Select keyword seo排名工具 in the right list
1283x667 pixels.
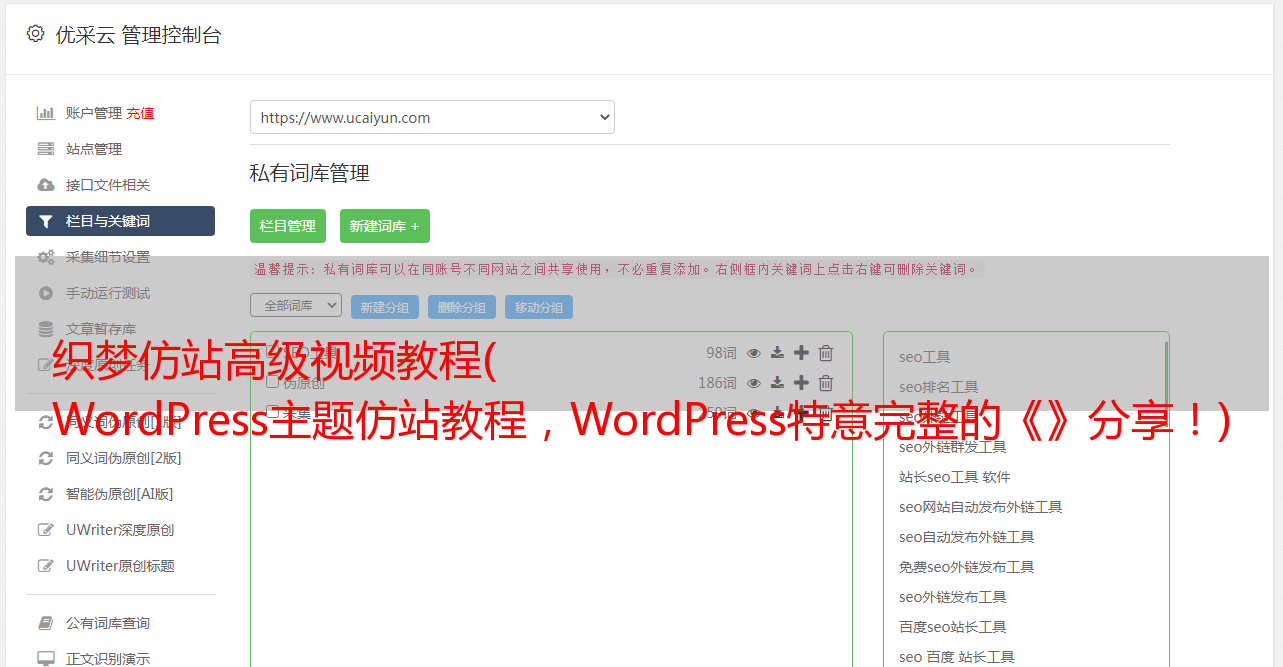click(939, 387)
